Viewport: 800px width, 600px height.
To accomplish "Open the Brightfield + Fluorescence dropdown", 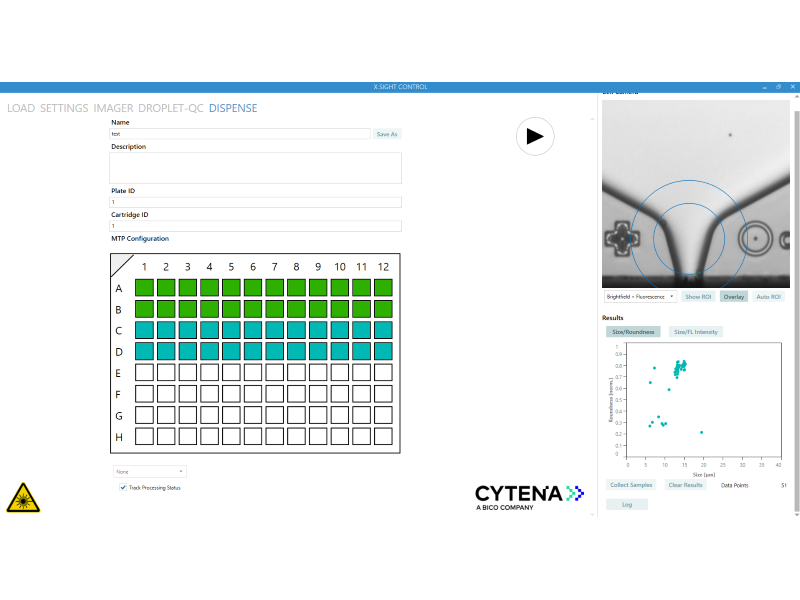I will tap(640, 296).
